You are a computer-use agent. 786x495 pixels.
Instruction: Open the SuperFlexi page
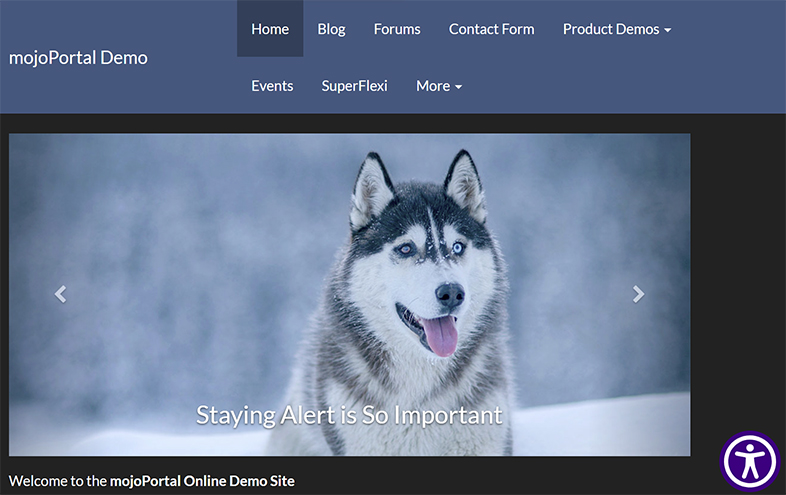pyautogui.click(x=354, y=86)
